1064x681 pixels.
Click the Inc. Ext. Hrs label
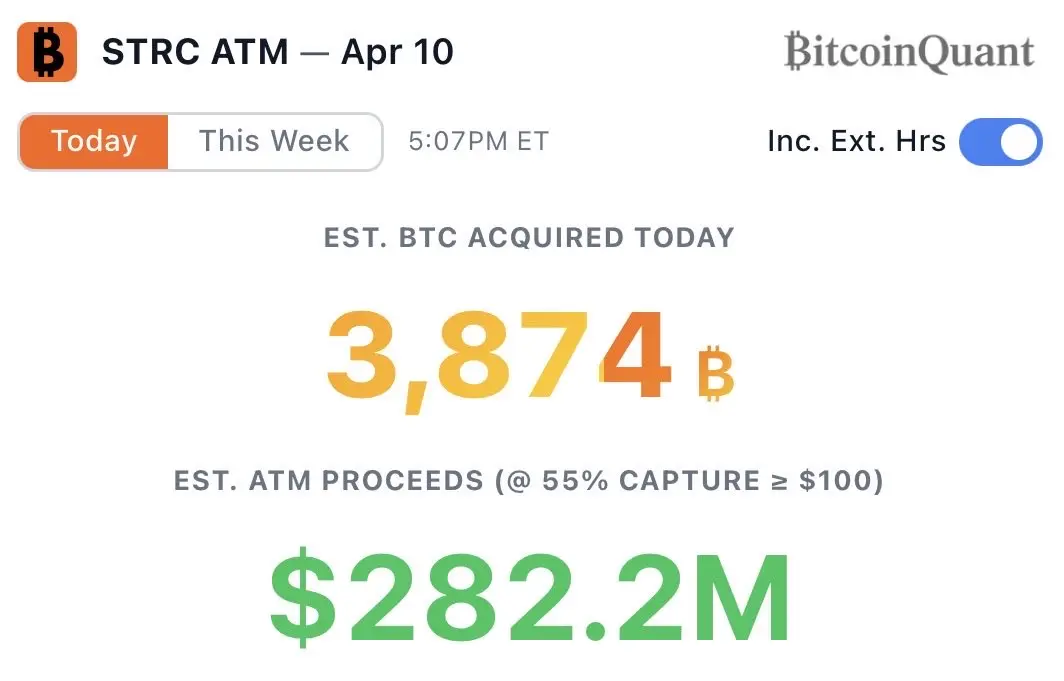tap(856, 142)
